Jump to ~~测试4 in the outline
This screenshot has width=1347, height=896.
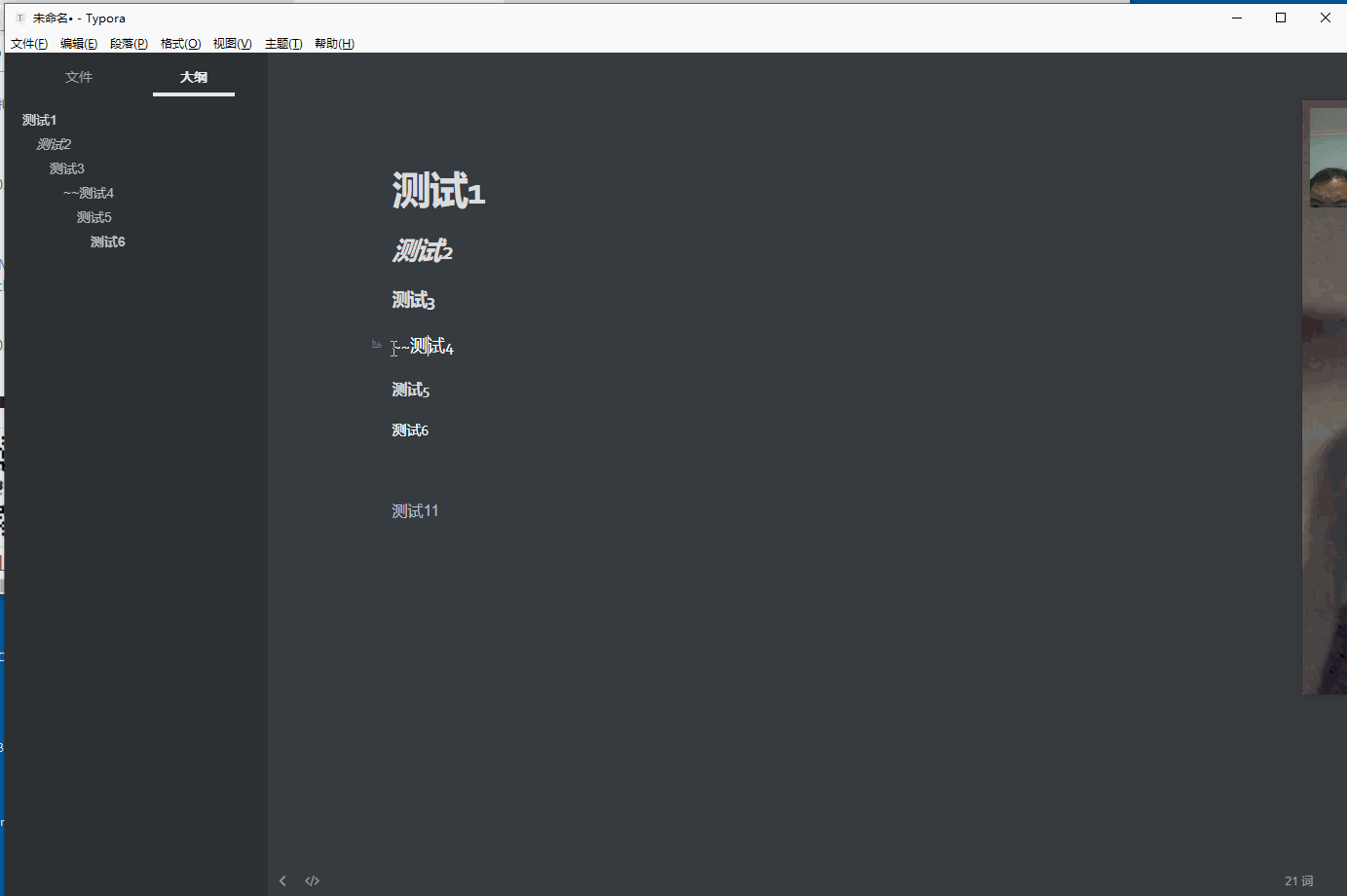89,193
